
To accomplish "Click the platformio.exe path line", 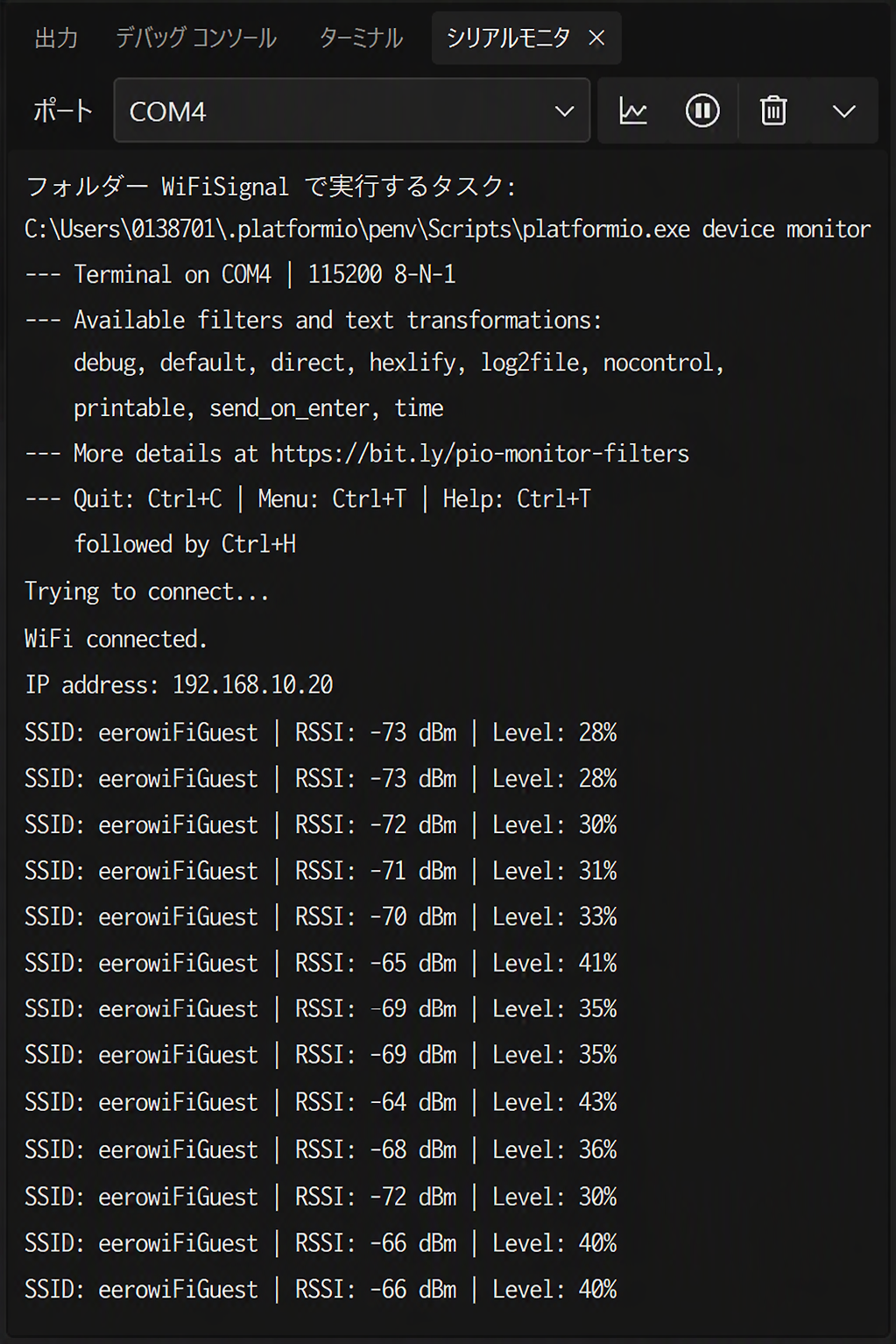I will (448, 230).
